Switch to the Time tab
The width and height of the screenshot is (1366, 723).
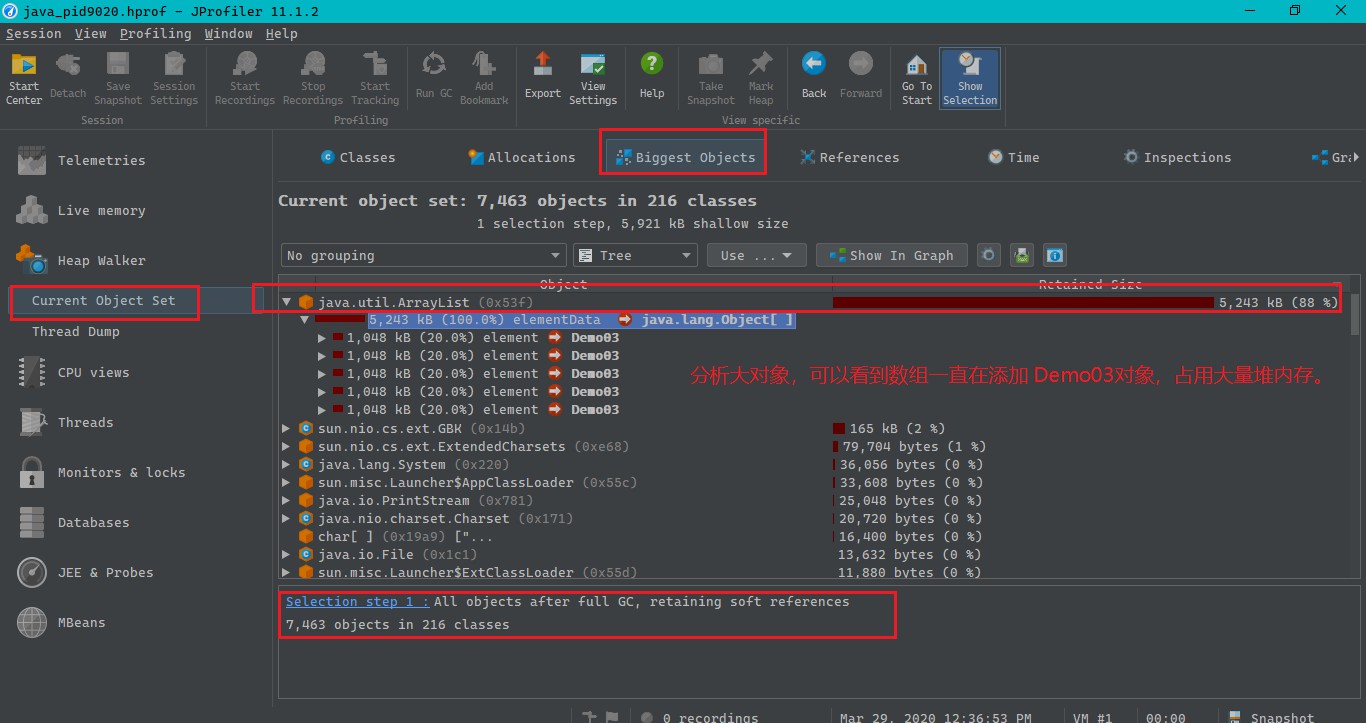tap(1013, 157)
